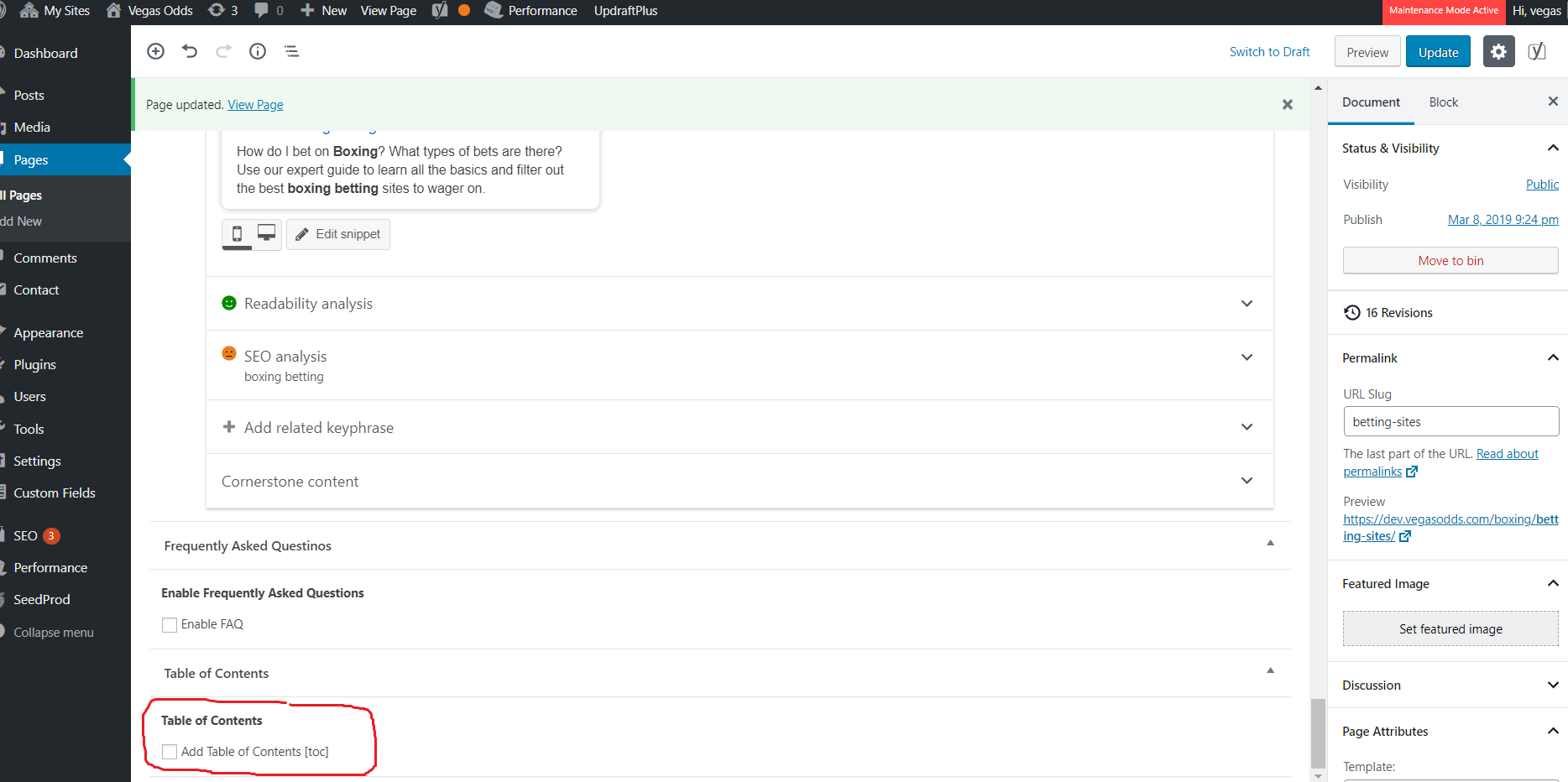Click orange SEO score dot in admin bar
This screenshot has width=1568, height=782.
[464, 10]
